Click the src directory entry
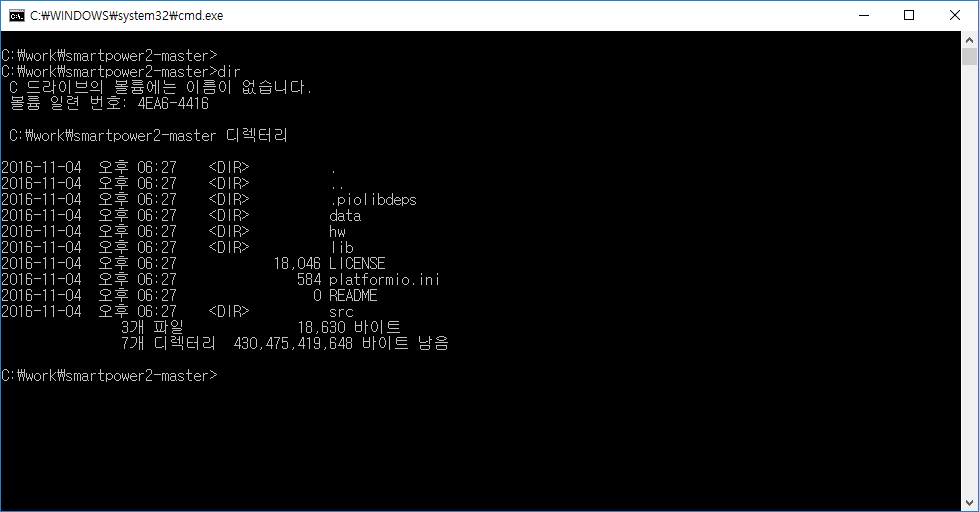Screen dimensions: 979x512 (x=341, y=312)
